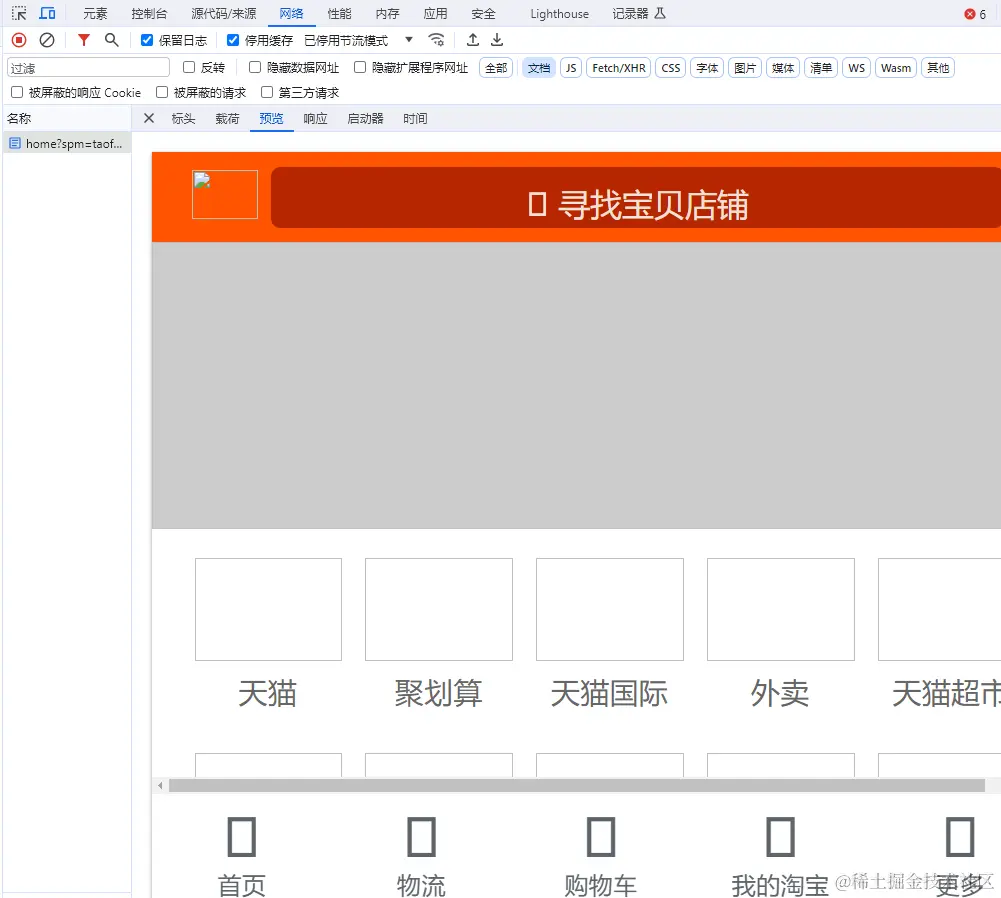Filter requests by 字体
The width and height of the screenshot is (1001, 898).
(x=707, y=68)
